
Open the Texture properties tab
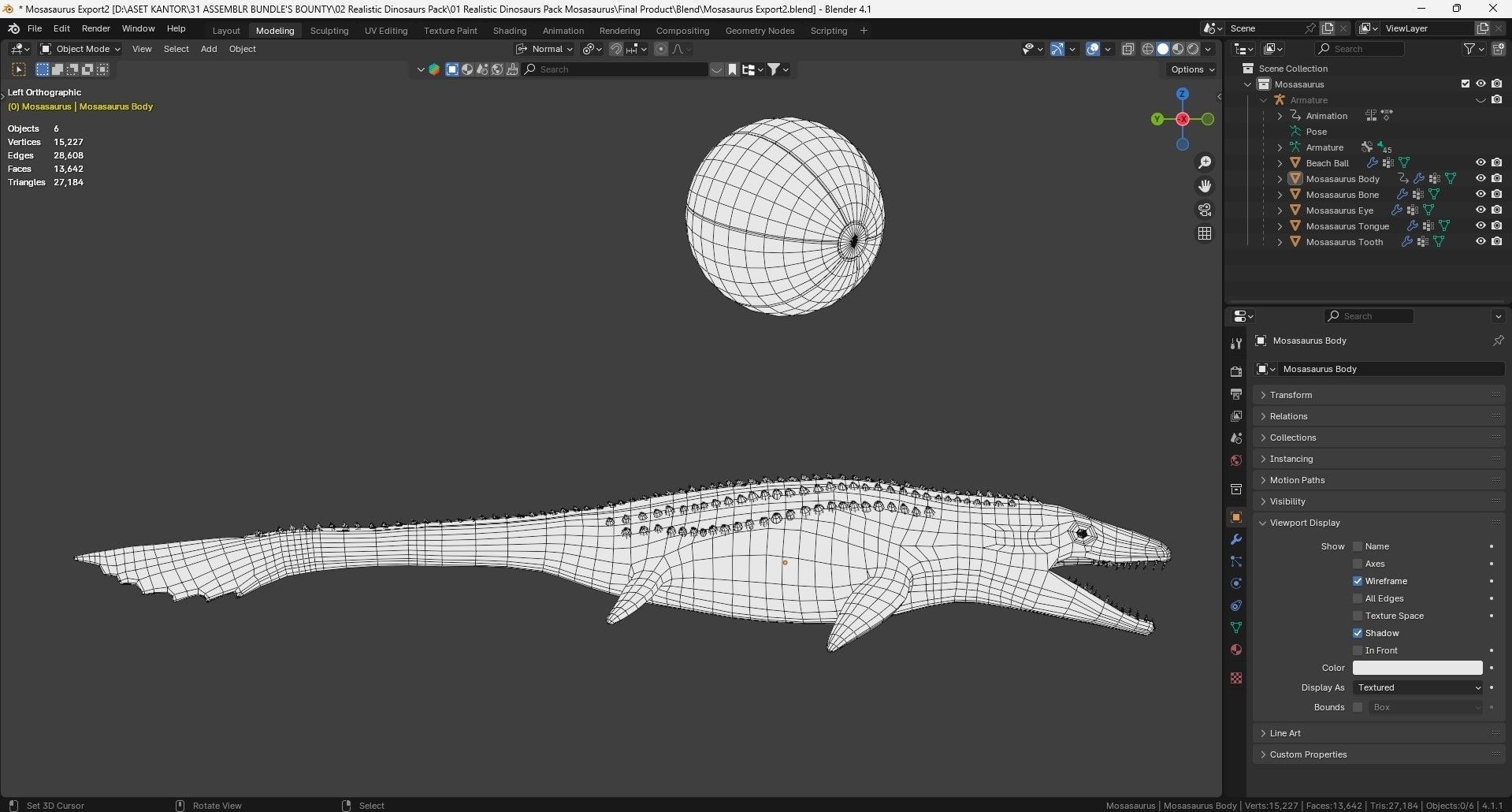tap(1235, 678)
